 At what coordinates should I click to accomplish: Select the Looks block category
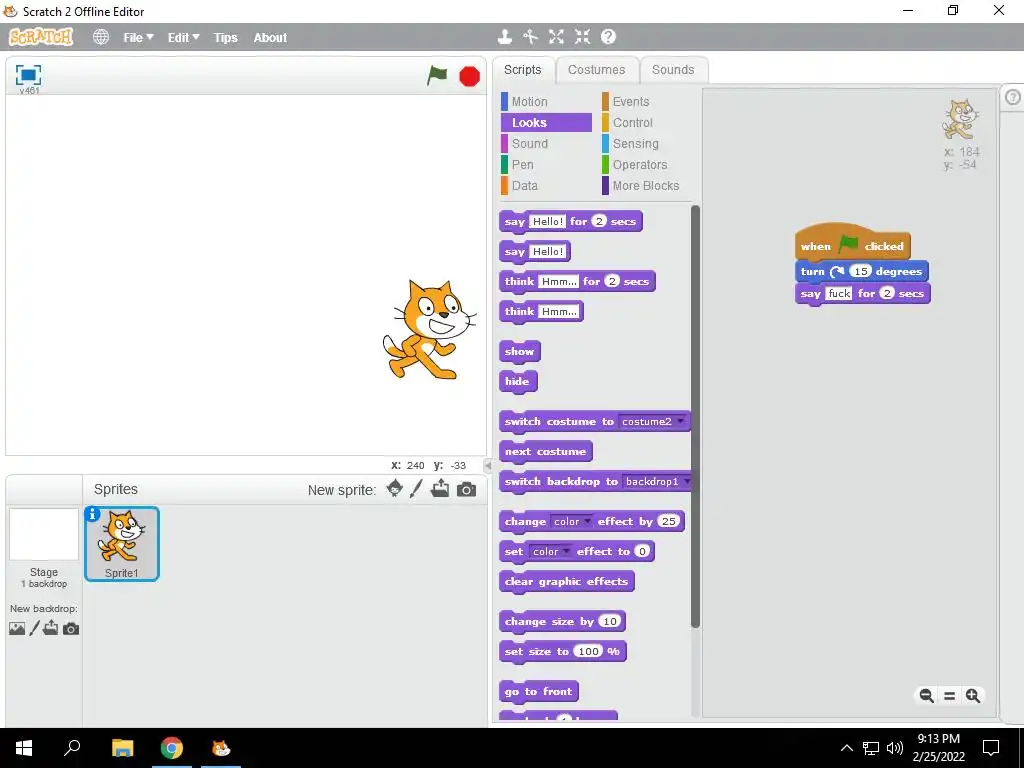546,123
